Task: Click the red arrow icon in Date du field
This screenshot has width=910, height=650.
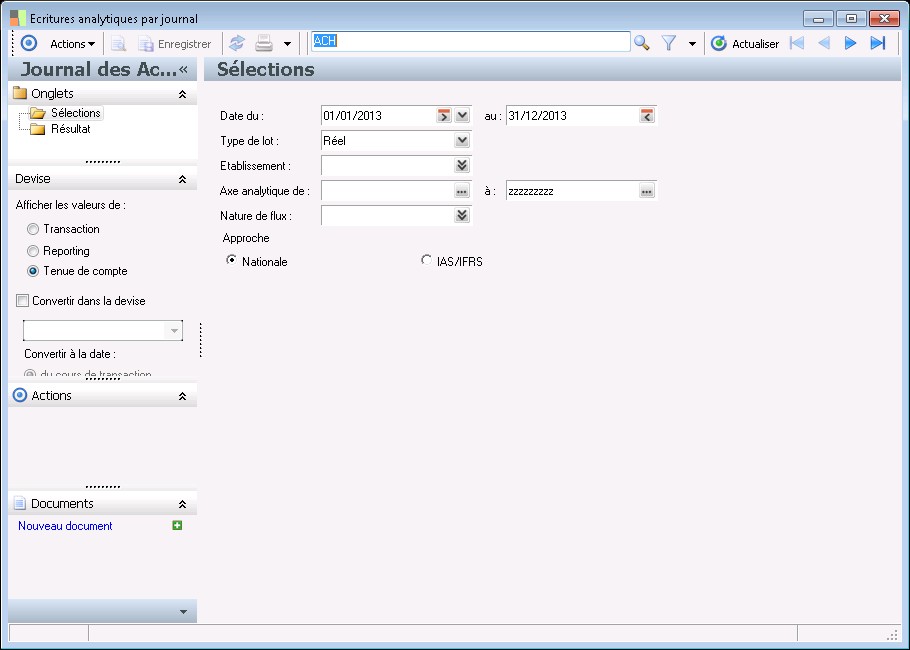Action: (444, 115)
